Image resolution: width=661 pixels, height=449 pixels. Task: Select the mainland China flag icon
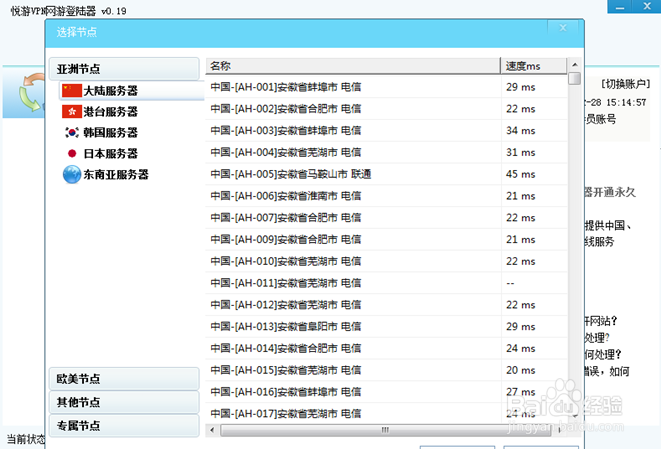coord(72,90)
